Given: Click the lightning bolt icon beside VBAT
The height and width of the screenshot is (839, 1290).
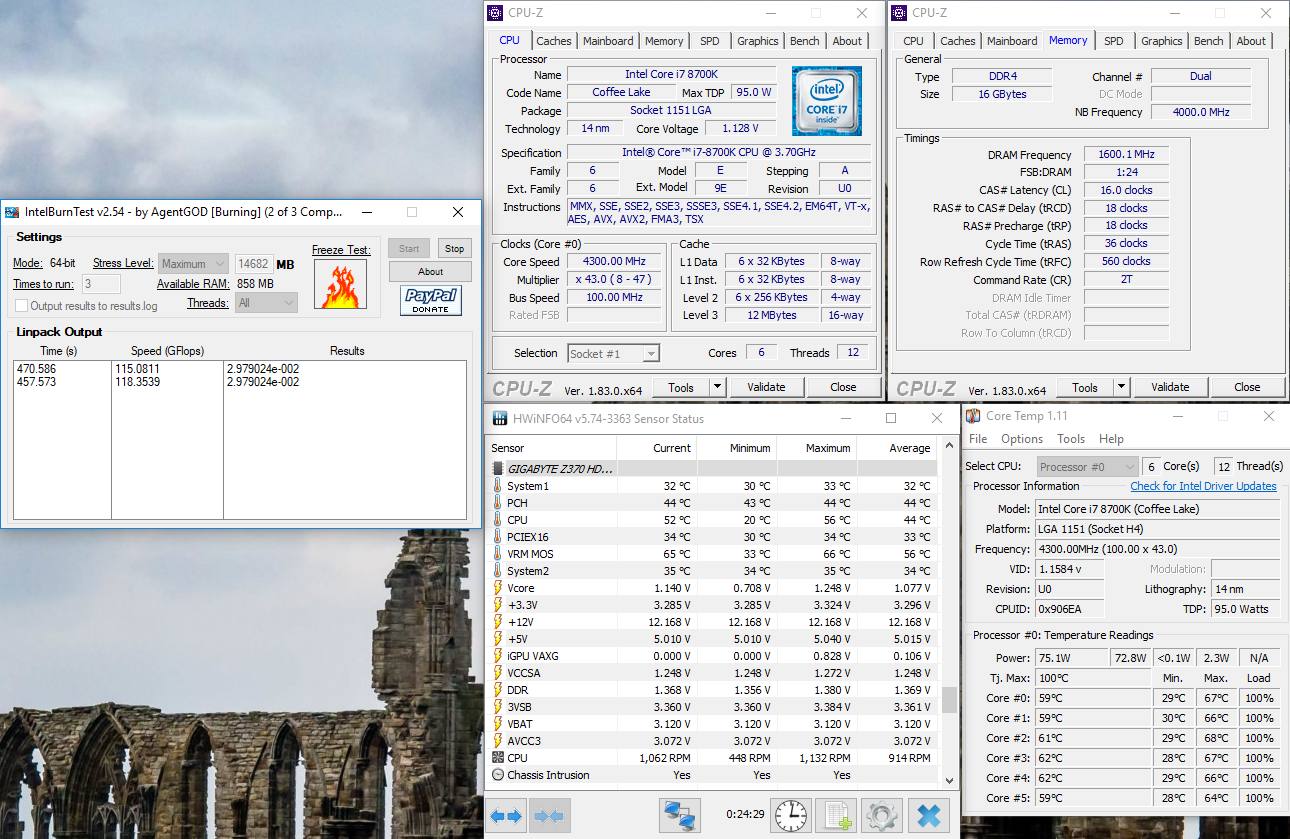Looking at the screenshot, I should [x=498, y=724].
